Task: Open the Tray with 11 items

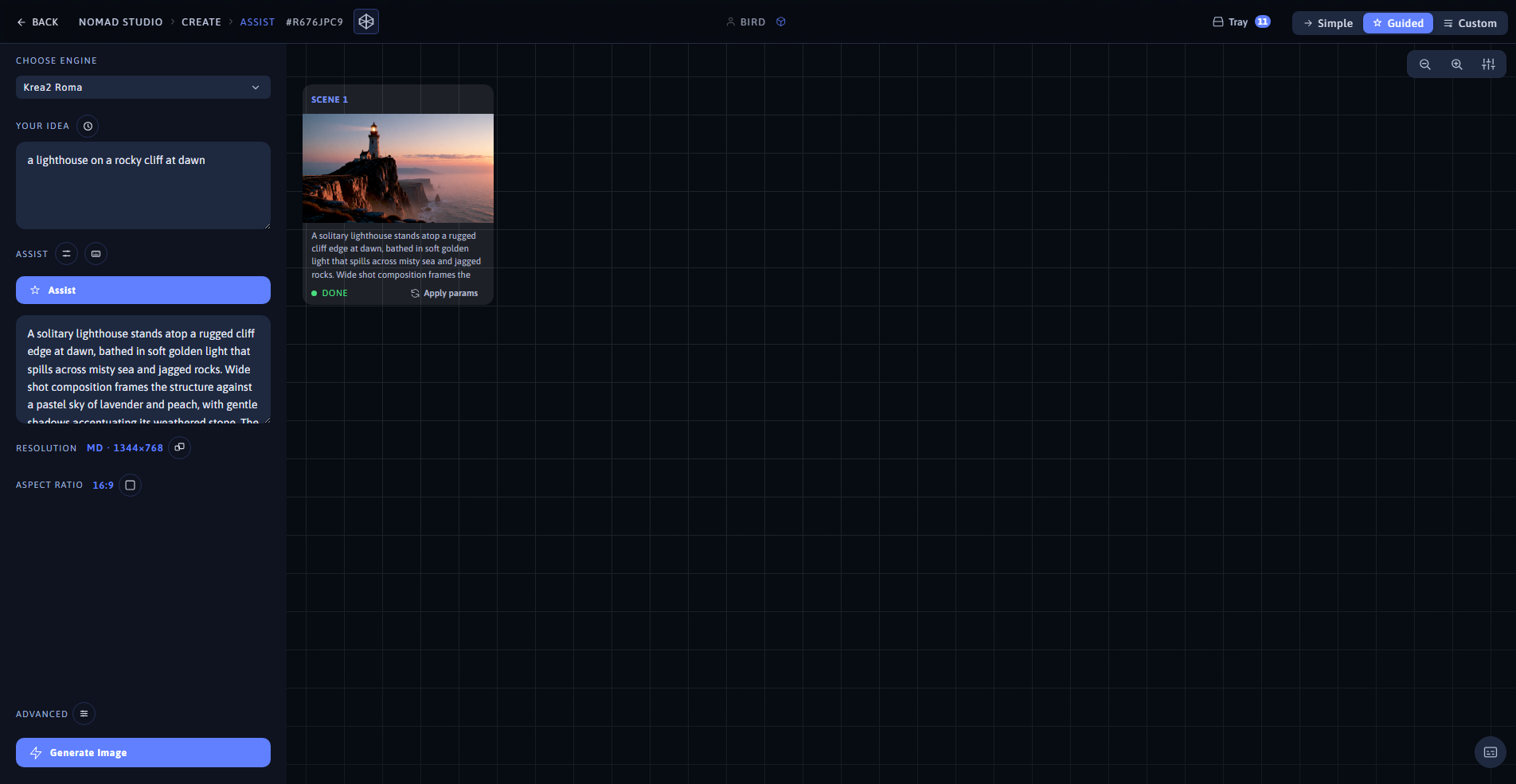Action: coord(1241,22)
